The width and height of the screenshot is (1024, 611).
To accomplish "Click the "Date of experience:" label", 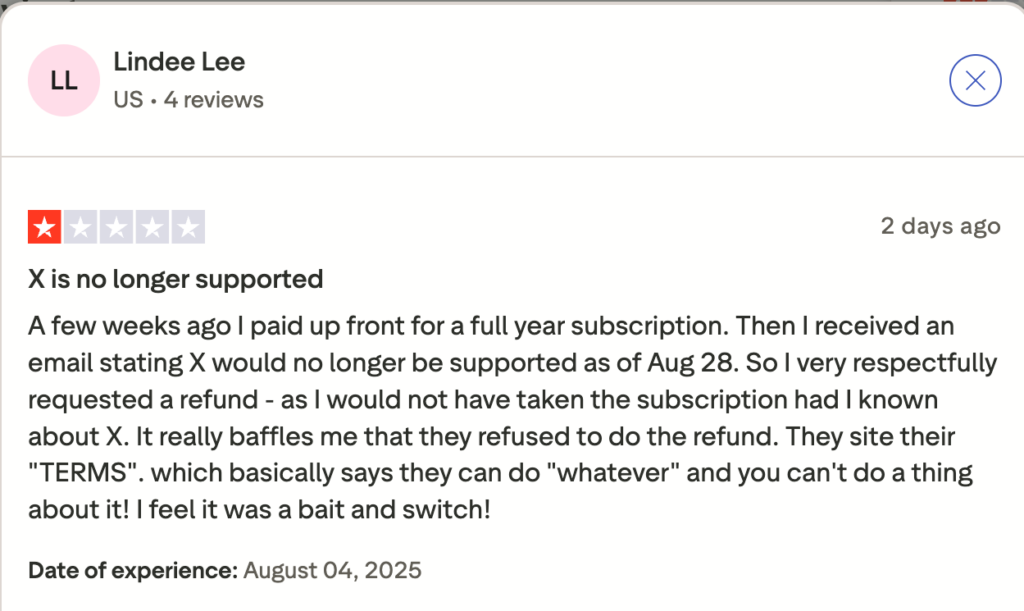I will (133, 571).
